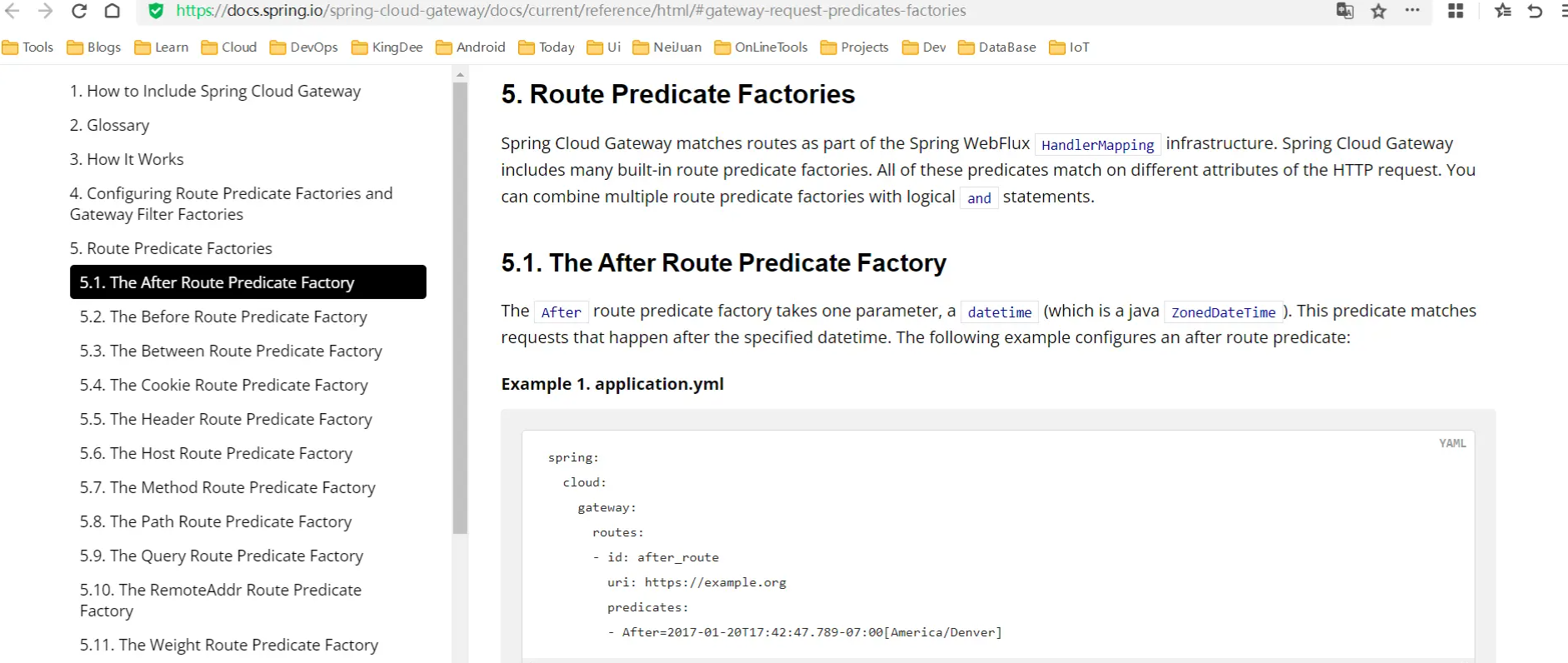1568x663 pixels.
Task: Open the four-squares apps grid icon
Action: coord(1456,11)
